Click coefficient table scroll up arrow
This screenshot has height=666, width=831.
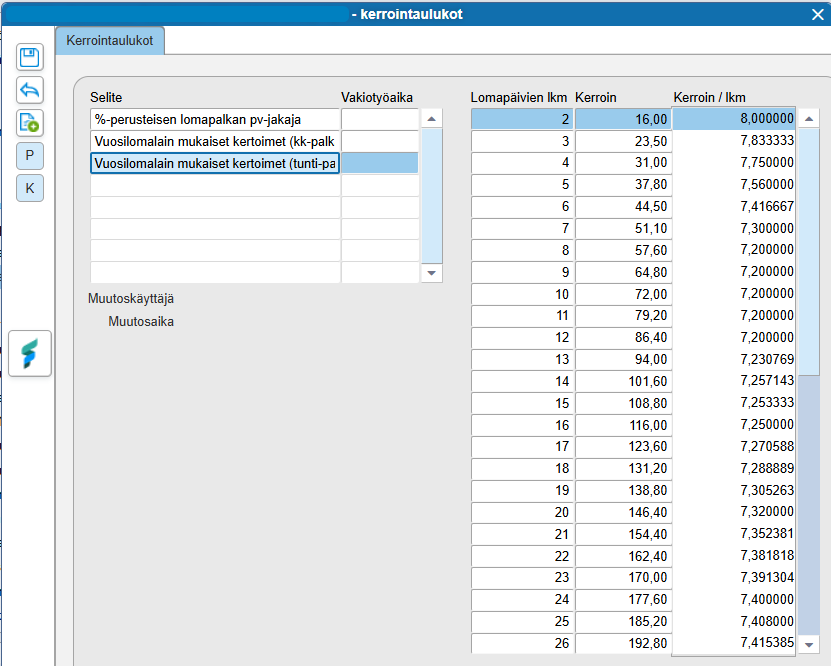click(x=809, y=119)
